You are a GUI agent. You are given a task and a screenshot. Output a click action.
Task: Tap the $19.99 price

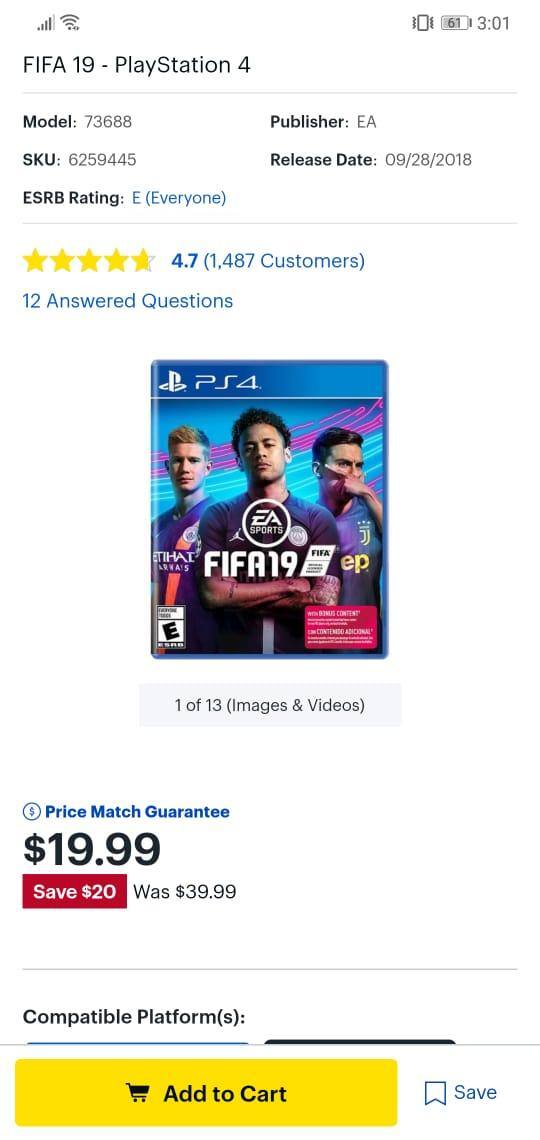(92, 848)
